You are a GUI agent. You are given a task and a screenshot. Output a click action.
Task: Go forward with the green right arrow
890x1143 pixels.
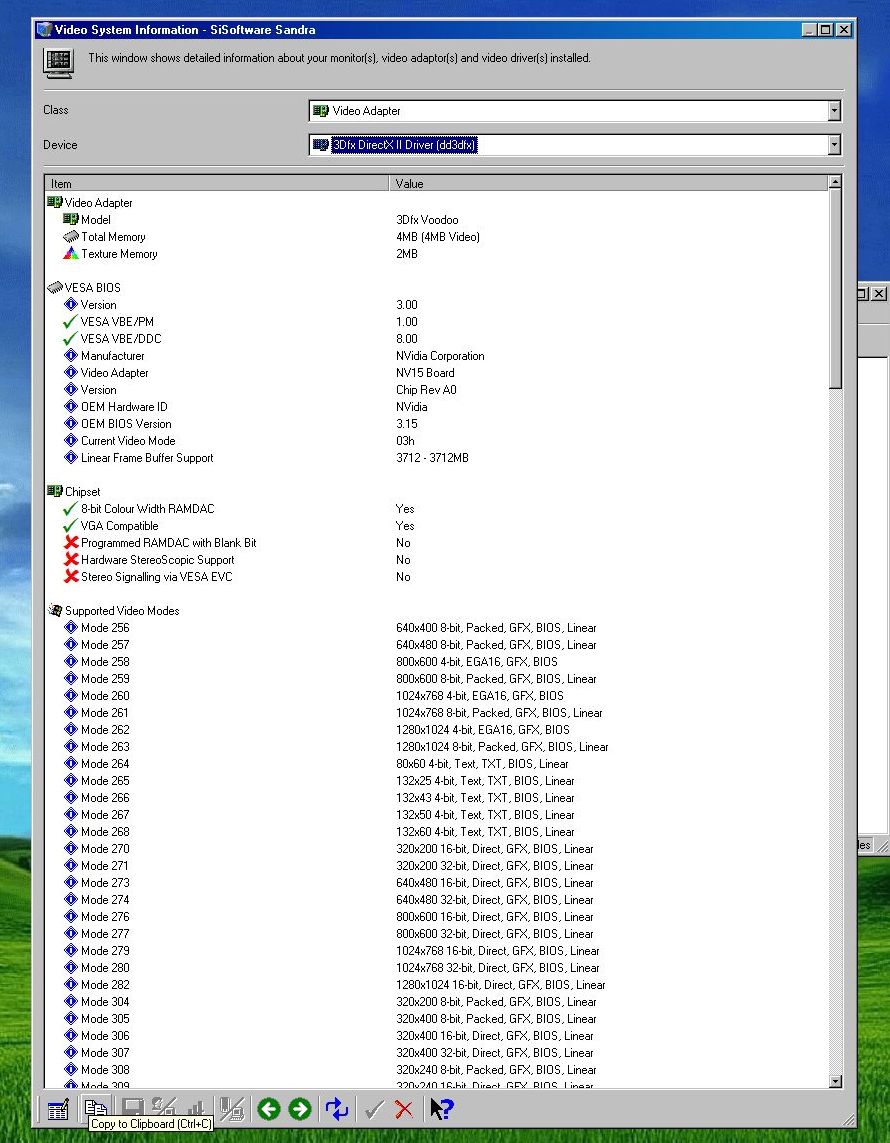pos(300,1109)
